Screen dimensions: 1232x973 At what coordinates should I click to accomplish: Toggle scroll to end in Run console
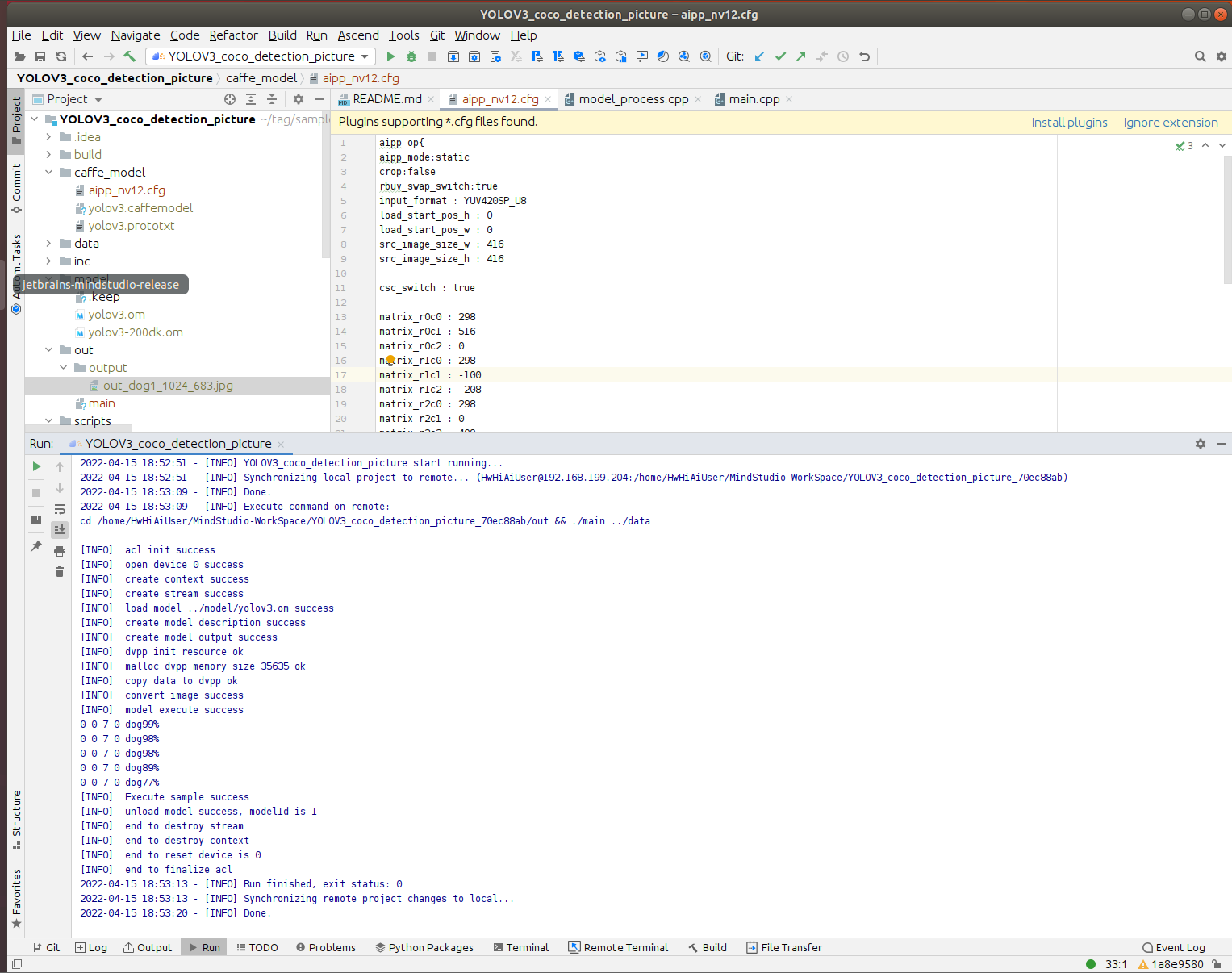[x=60, y=530]
